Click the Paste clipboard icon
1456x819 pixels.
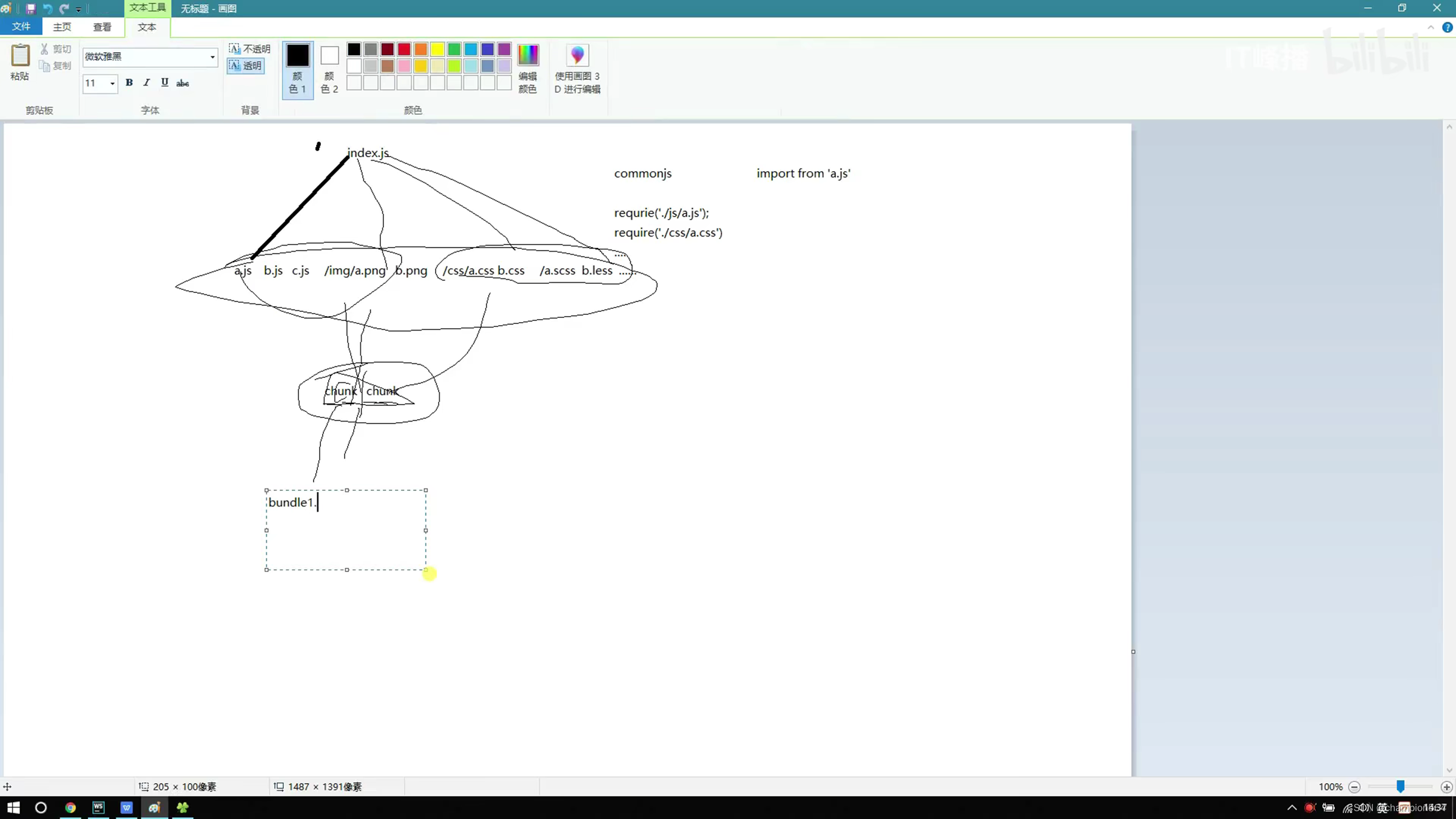tap(19, 56)
